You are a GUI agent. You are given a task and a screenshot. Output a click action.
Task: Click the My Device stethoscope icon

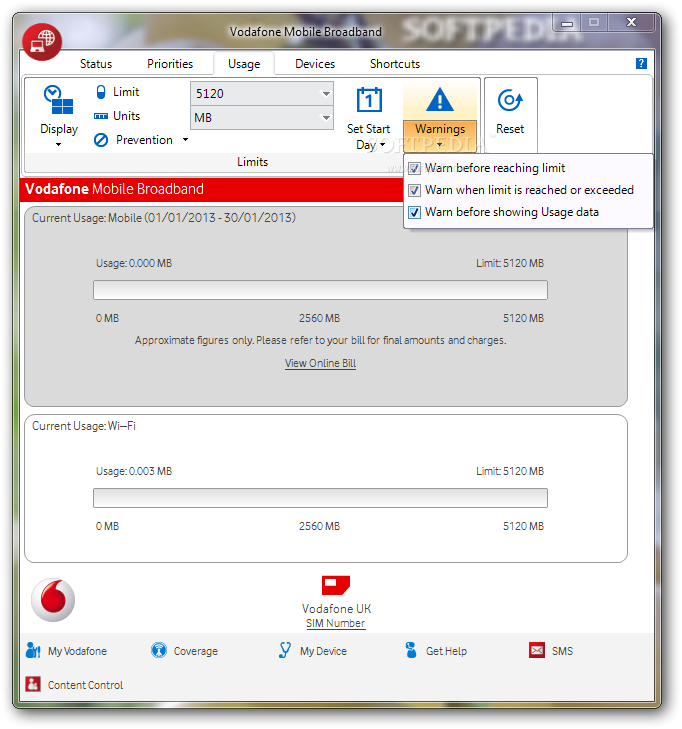click(x=285, y=650)
